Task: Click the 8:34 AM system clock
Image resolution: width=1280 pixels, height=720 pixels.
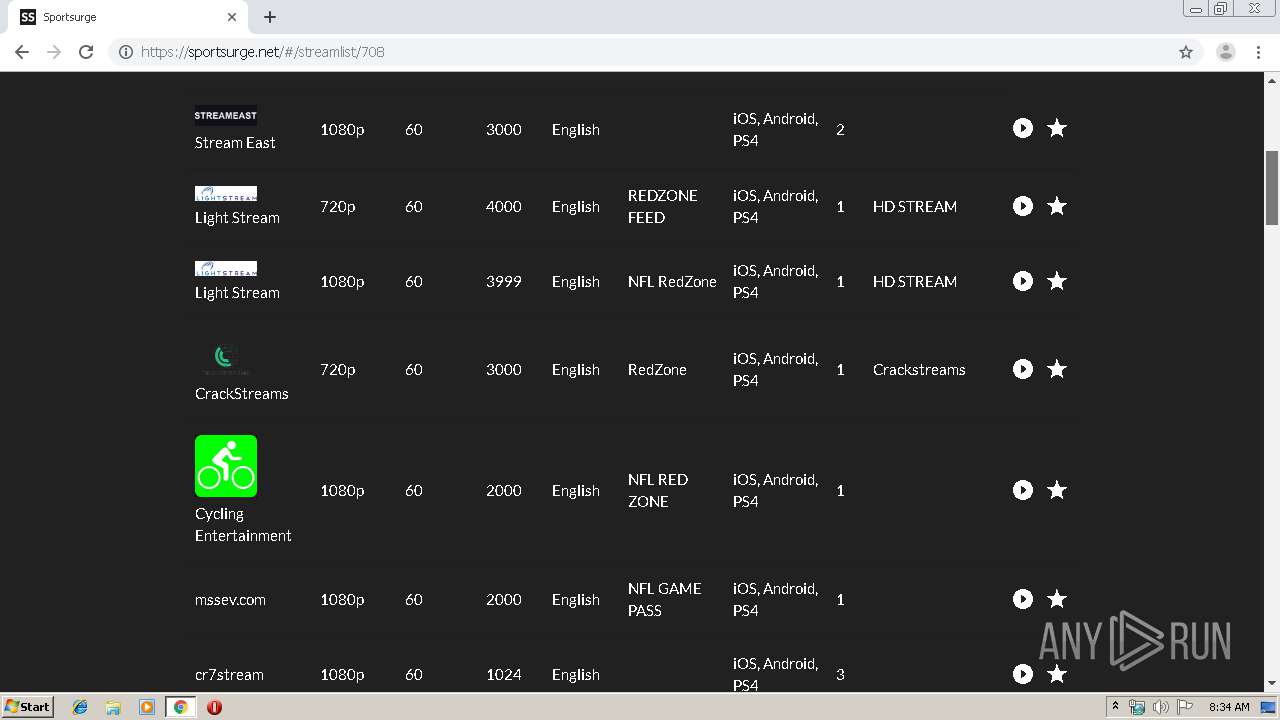Action: tap(1229, 707)
